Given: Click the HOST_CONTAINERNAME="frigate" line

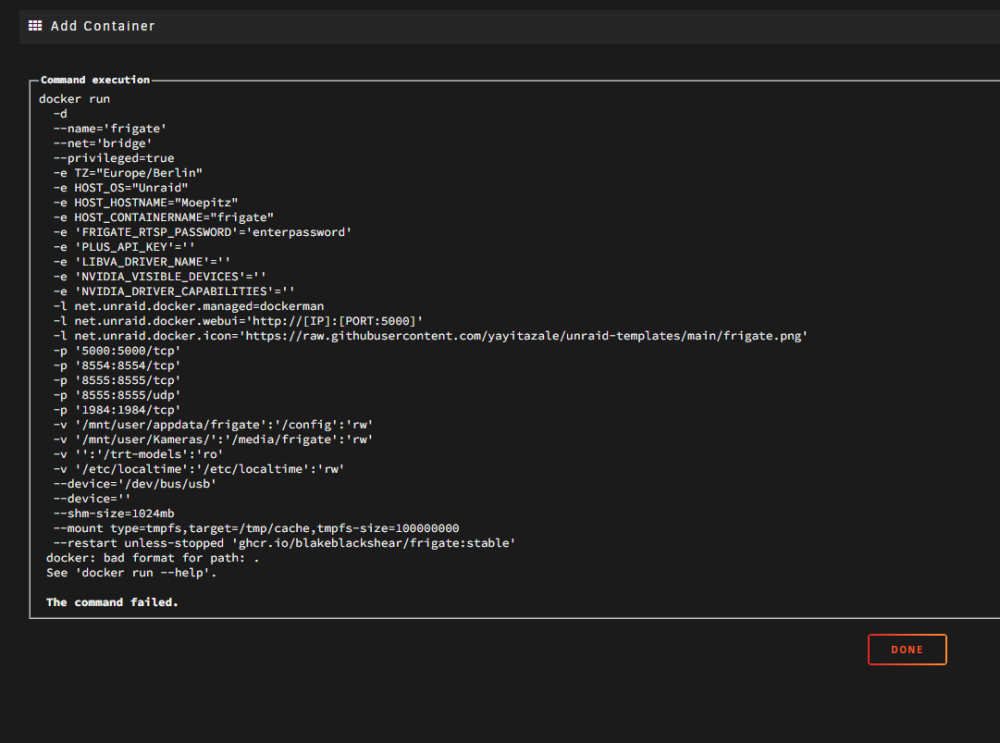Looking at the screenshot, I should [163, 217].
